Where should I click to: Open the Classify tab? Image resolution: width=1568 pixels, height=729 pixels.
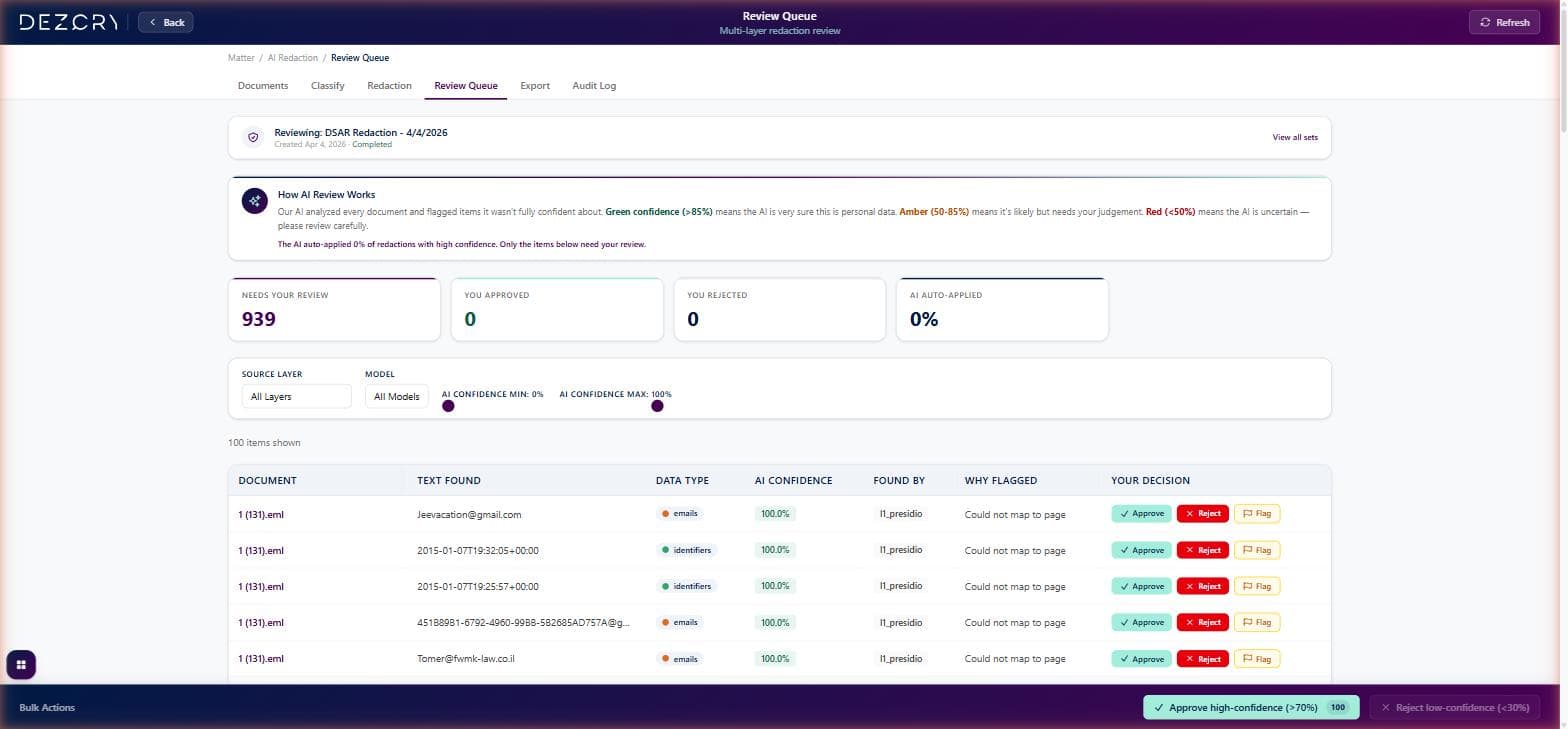coord(328,86)
